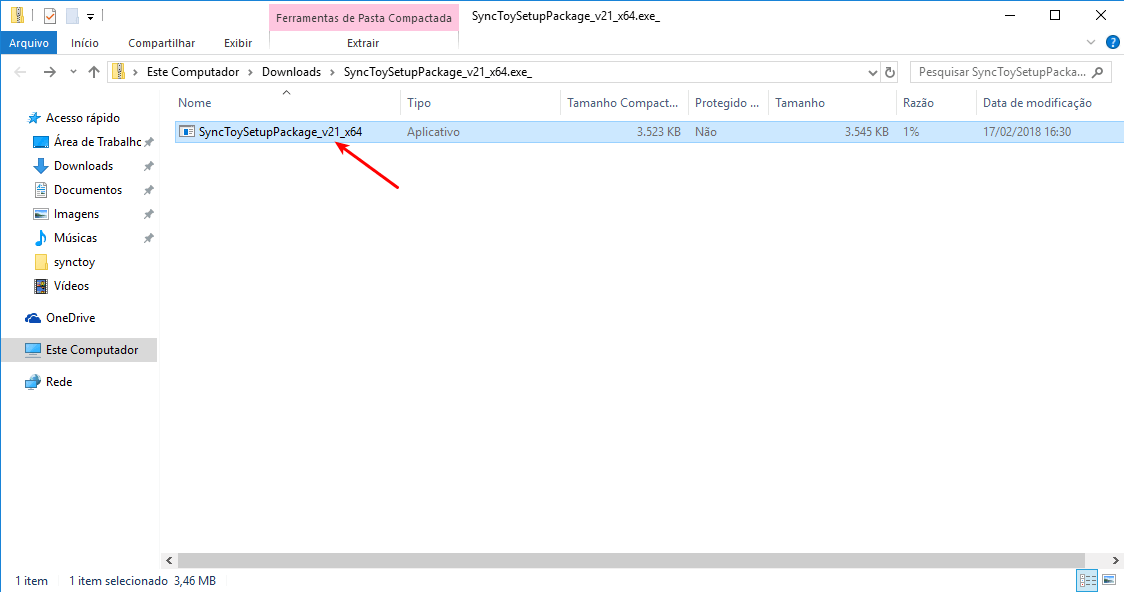
Task: Select the SyncToySetupPackage_v21_x64 file
Action: point(280,132)
